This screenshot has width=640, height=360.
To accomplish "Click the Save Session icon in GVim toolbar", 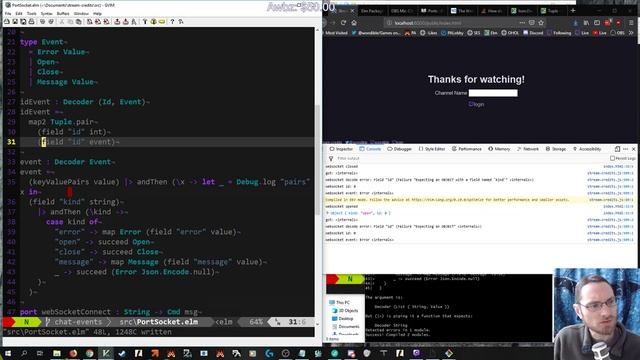I will [125, 22].
